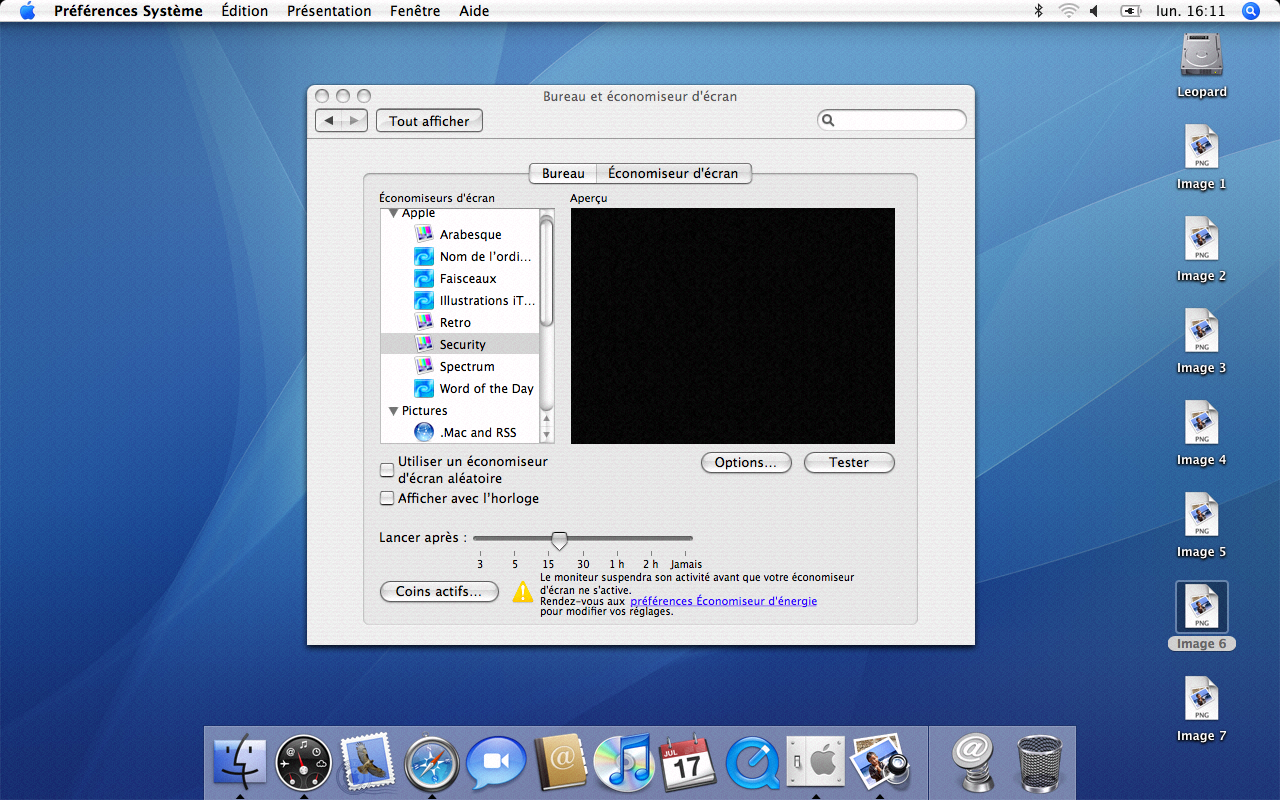Open the Fenêtre menu
Viewport: 1280px width, 800px height.
(x=415, y=11)
